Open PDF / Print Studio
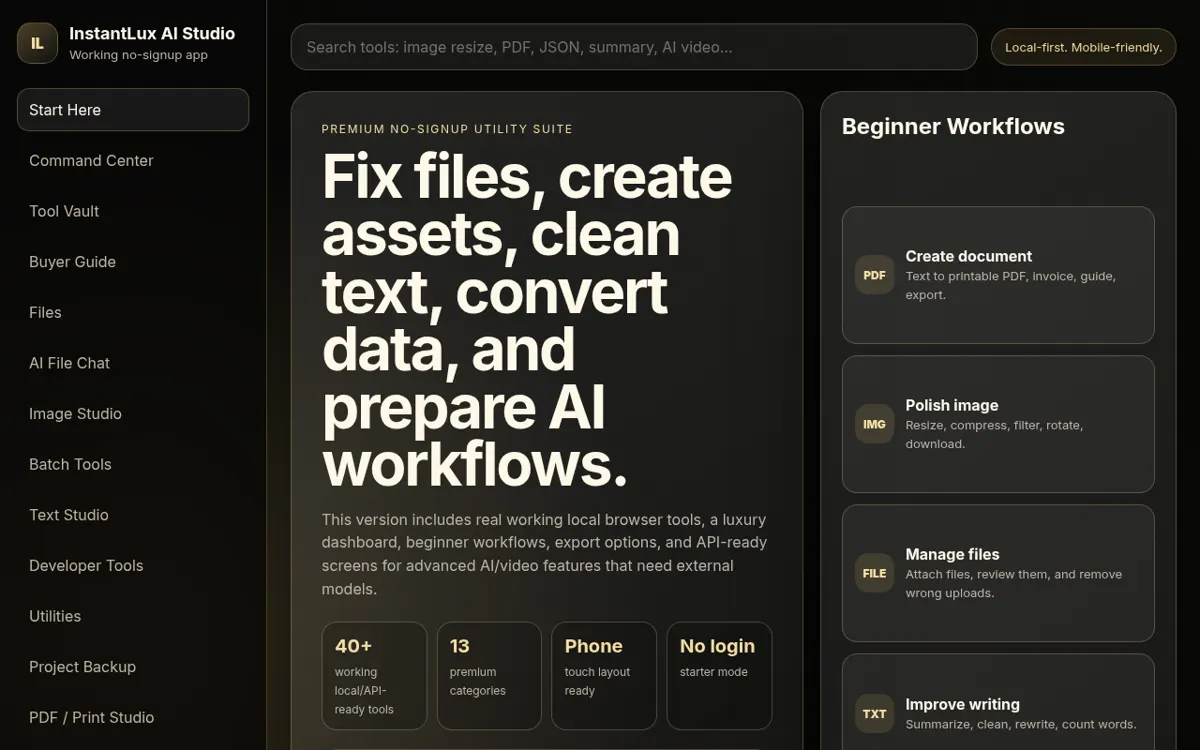Image resolution: width=1200 pixels, height=750 pixels. [x=133, y=718]
